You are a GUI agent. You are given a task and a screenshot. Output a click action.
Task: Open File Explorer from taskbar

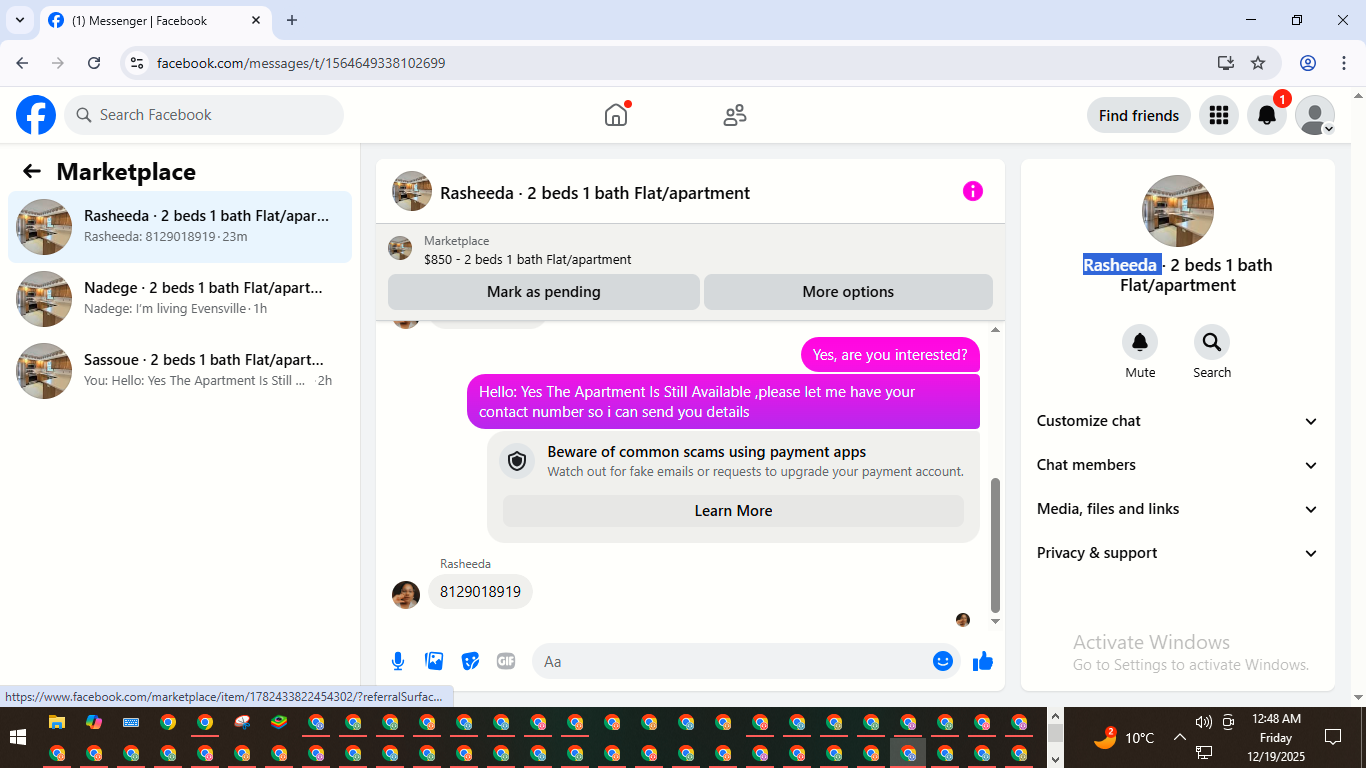(x=57, y=722)
